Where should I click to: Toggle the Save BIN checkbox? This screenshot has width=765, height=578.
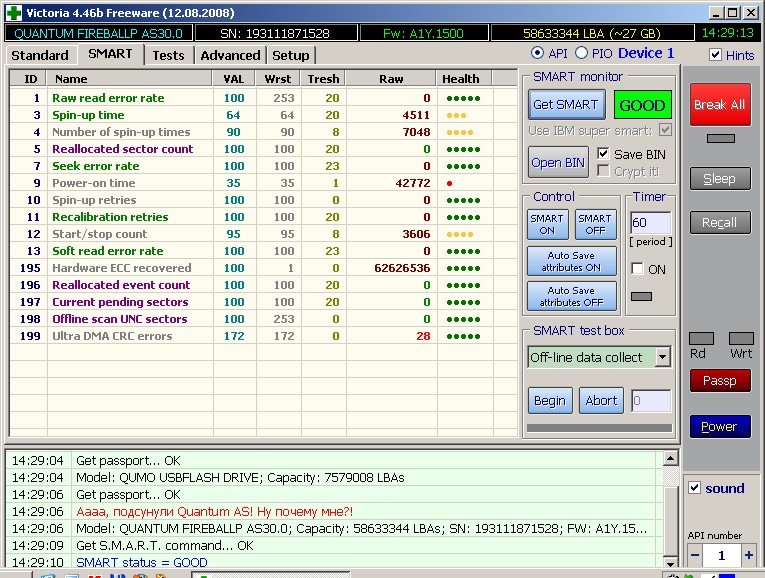tap(603, 154)
